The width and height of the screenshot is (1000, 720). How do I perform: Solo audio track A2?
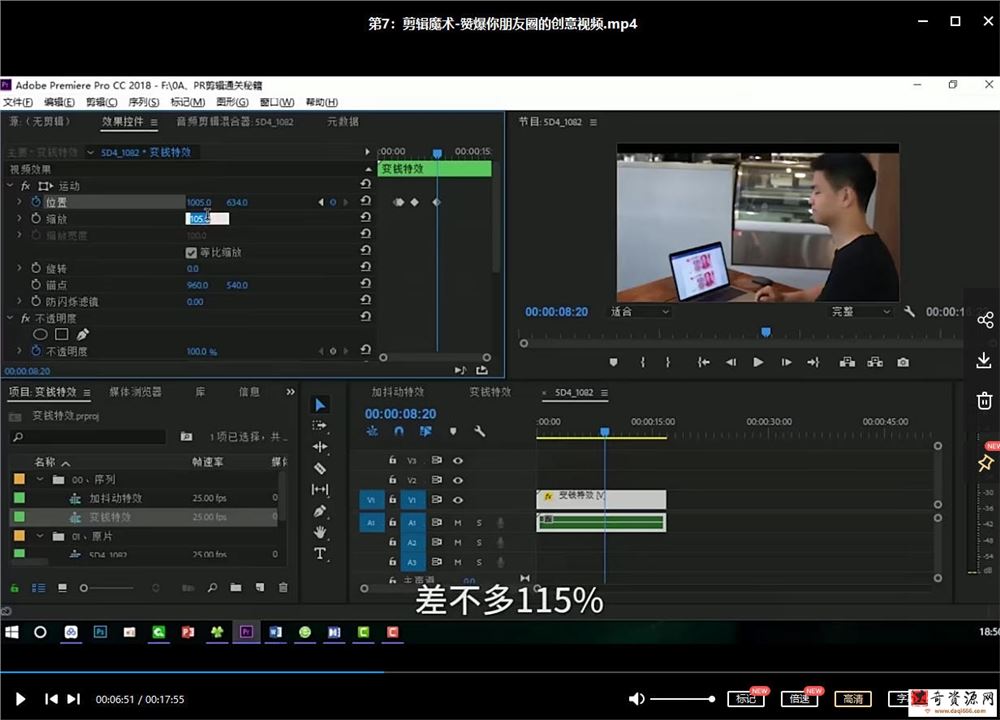(x=479, y=543)
